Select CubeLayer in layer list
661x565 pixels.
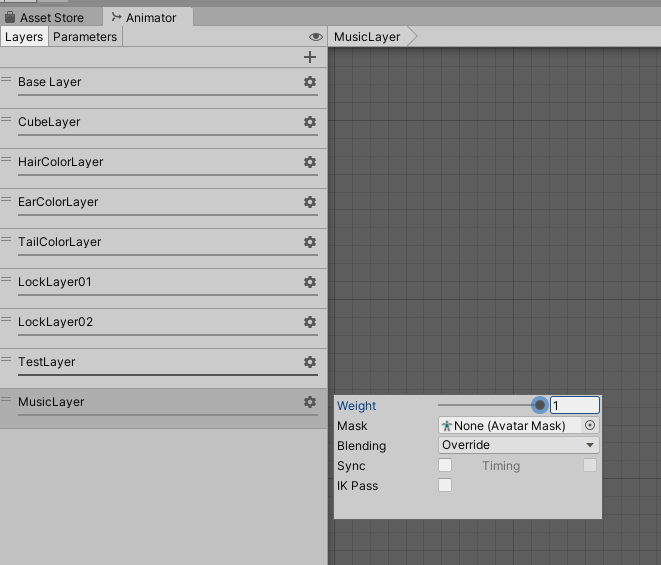tap(164, 128)
